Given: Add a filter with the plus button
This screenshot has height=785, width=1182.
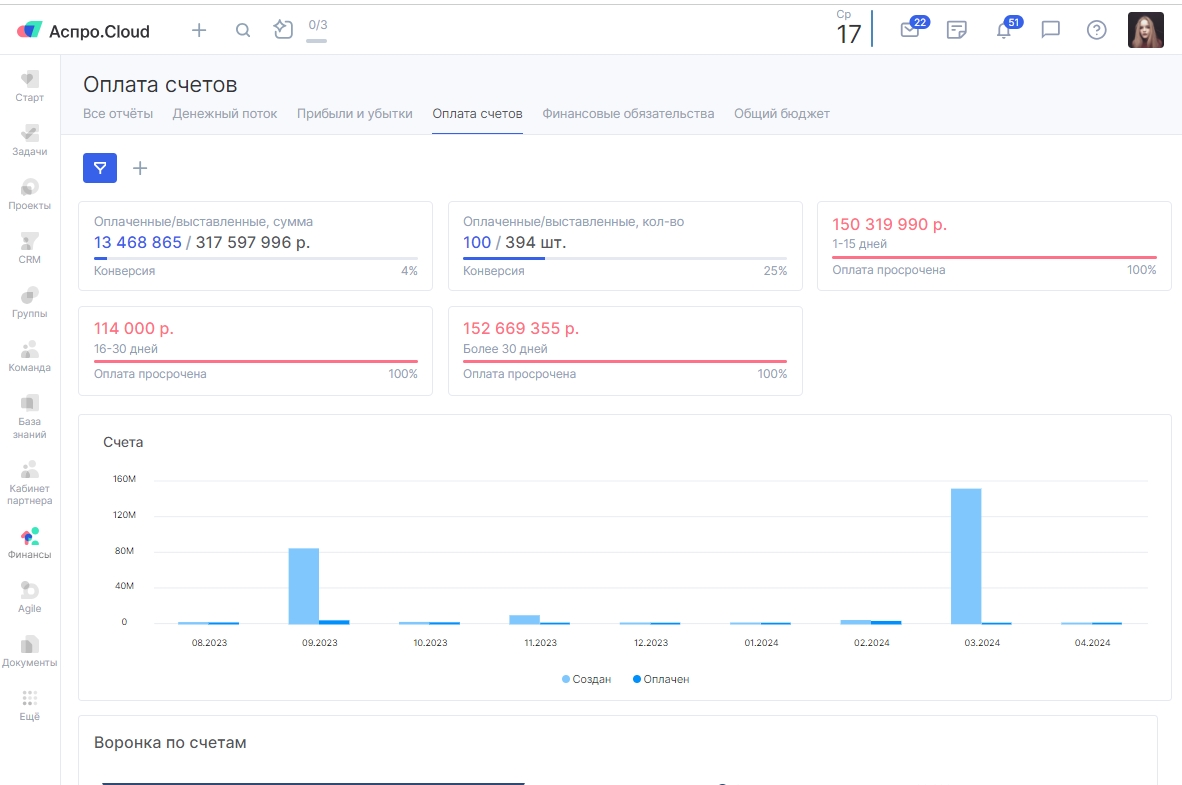Looking at the screenshot, I should pyautogui.click(x=140, y=168).
